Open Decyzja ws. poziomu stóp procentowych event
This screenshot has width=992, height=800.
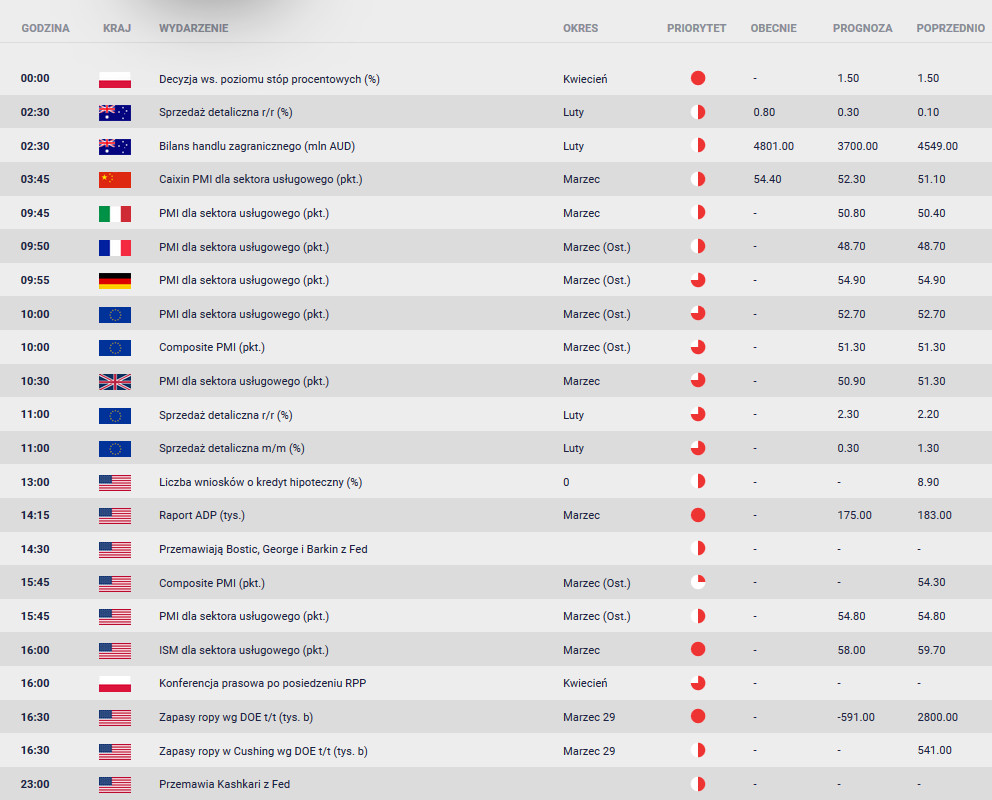click(x=269, y=78)
